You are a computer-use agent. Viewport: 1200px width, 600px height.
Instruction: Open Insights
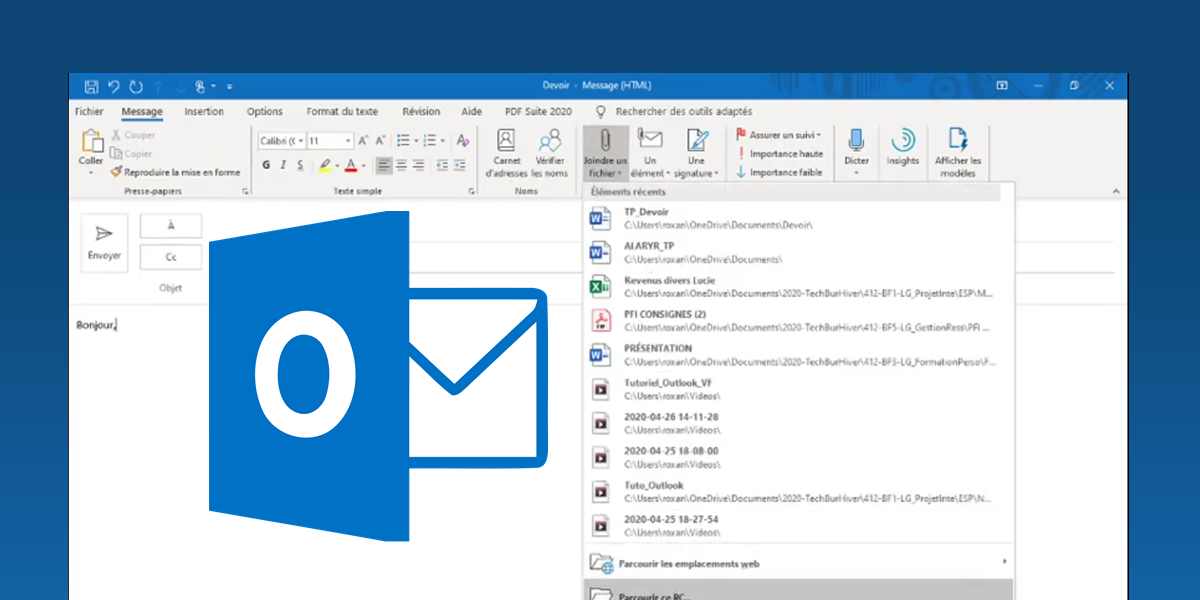coord(903,147)
